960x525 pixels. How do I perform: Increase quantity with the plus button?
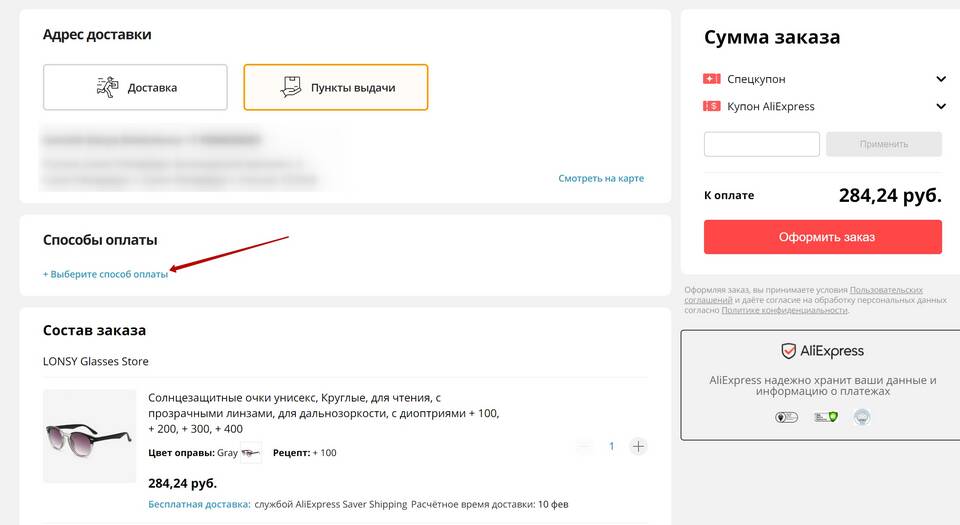pos(638,447)
